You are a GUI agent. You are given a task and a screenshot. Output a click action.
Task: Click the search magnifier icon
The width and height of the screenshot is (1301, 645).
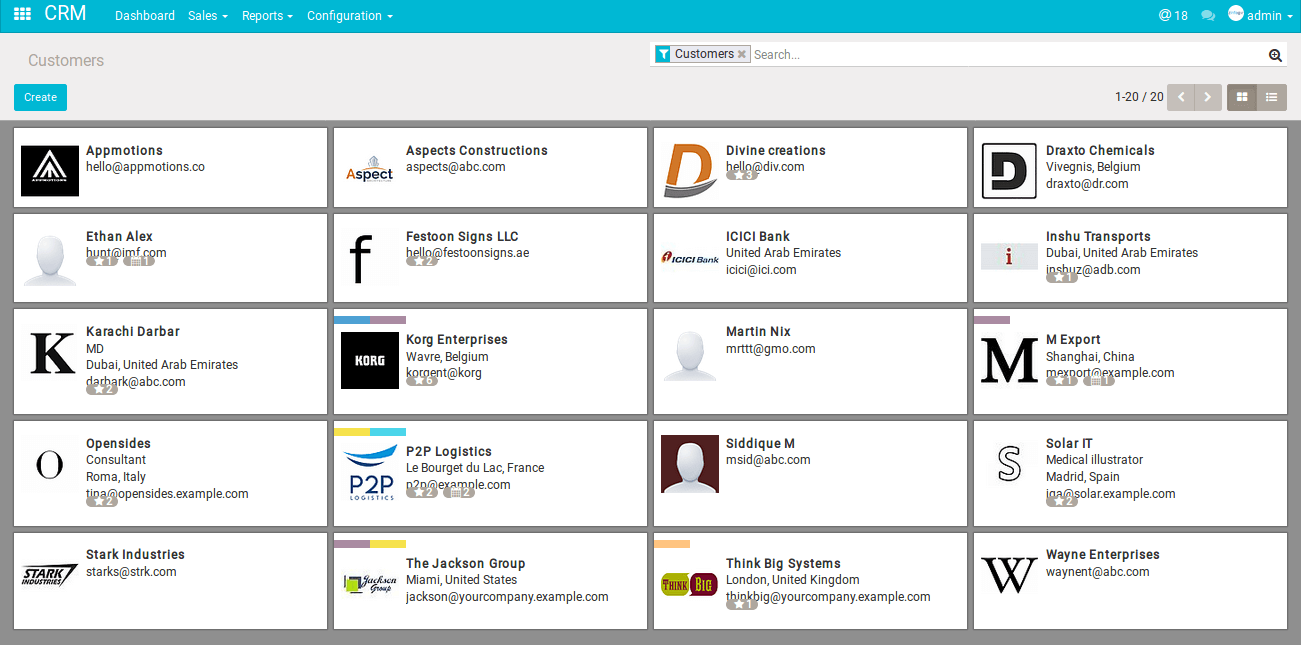[x=1275, y=55]
